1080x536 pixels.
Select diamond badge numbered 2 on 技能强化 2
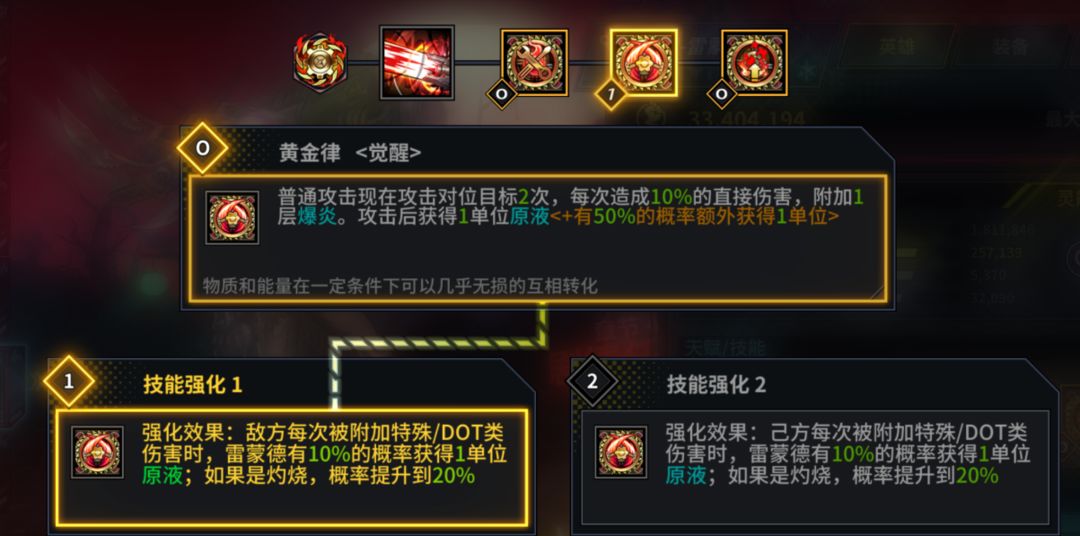point(592,382)
